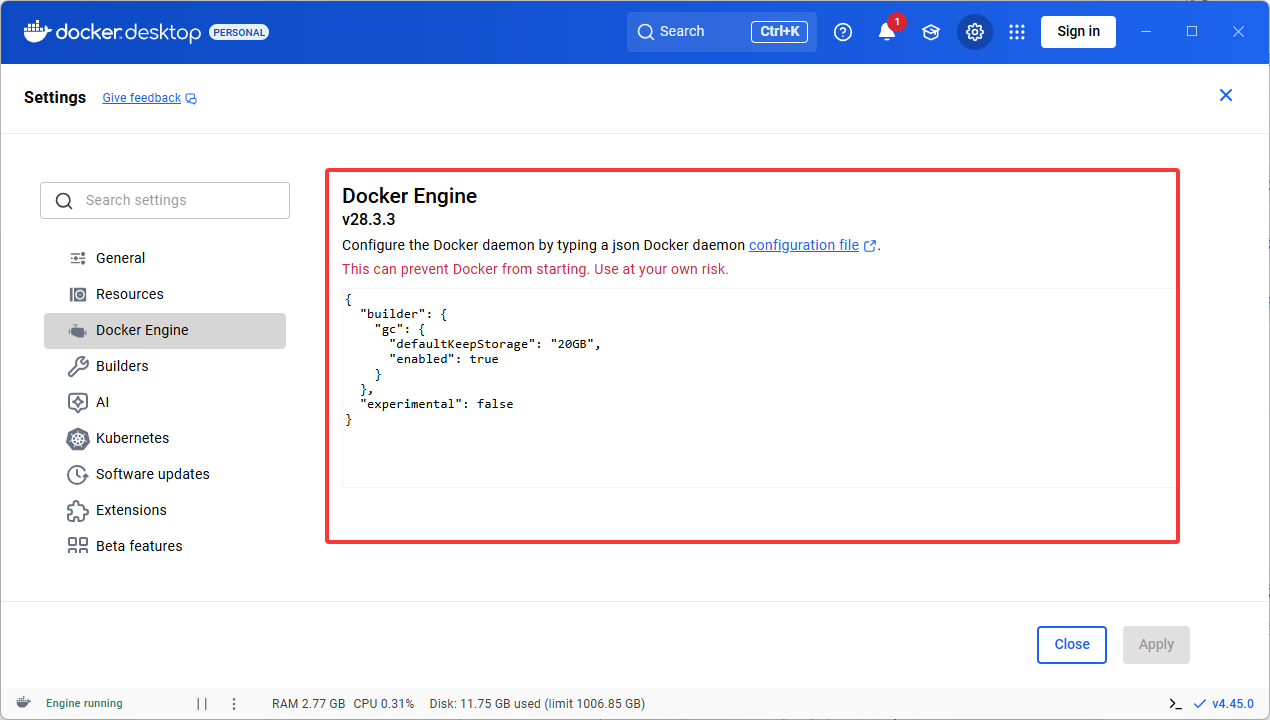Viewport: 1270px width, 720px height.
Task: Click the Ctrl+K shortcut badge
Action: (779, 32)
